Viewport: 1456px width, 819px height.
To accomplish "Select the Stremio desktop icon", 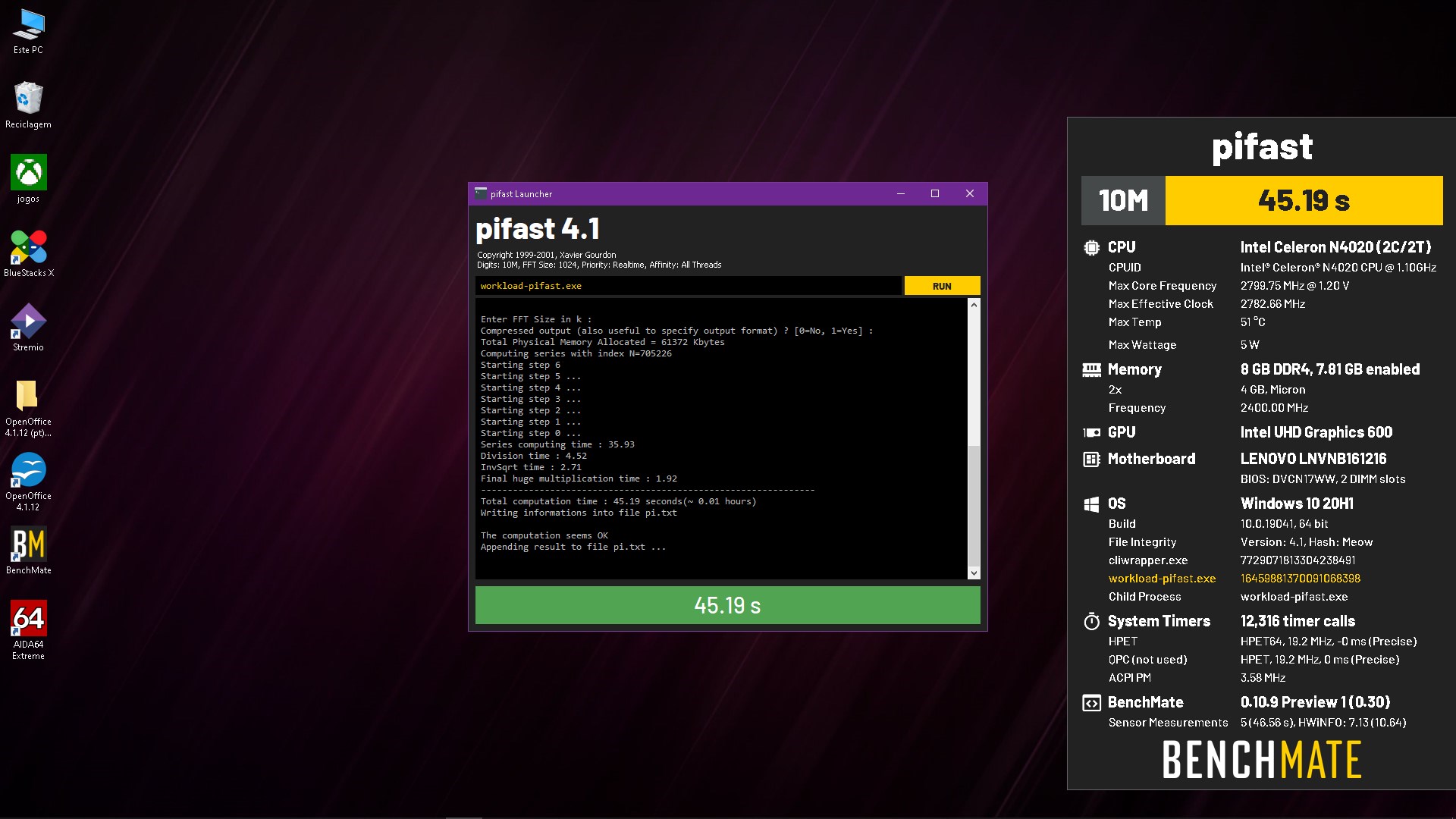I will [28, 328].
